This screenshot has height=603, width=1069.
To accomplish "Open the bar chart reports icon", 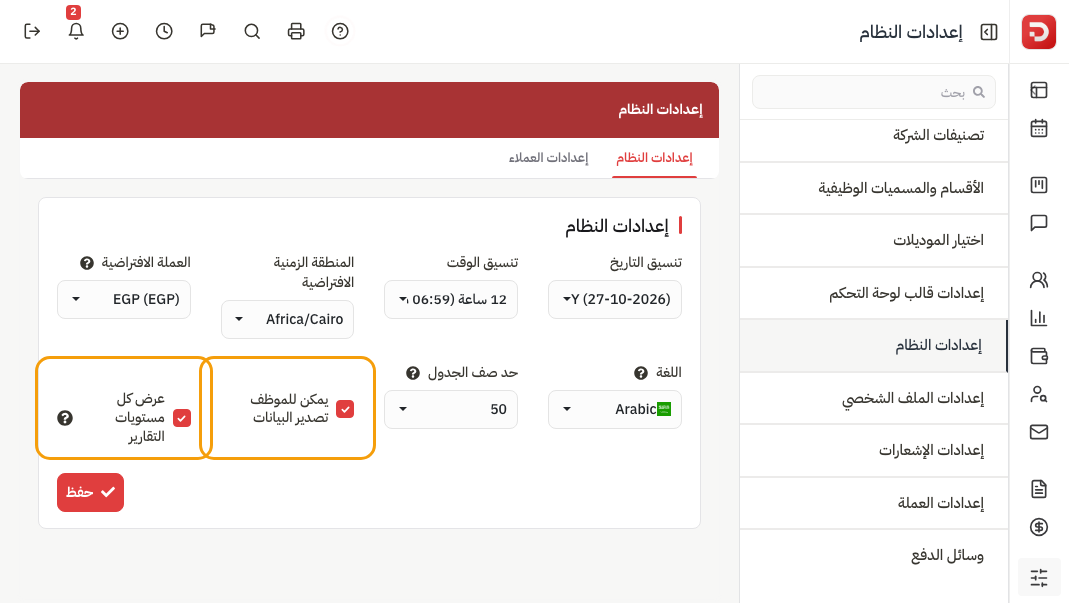I will pos(1038,318).
